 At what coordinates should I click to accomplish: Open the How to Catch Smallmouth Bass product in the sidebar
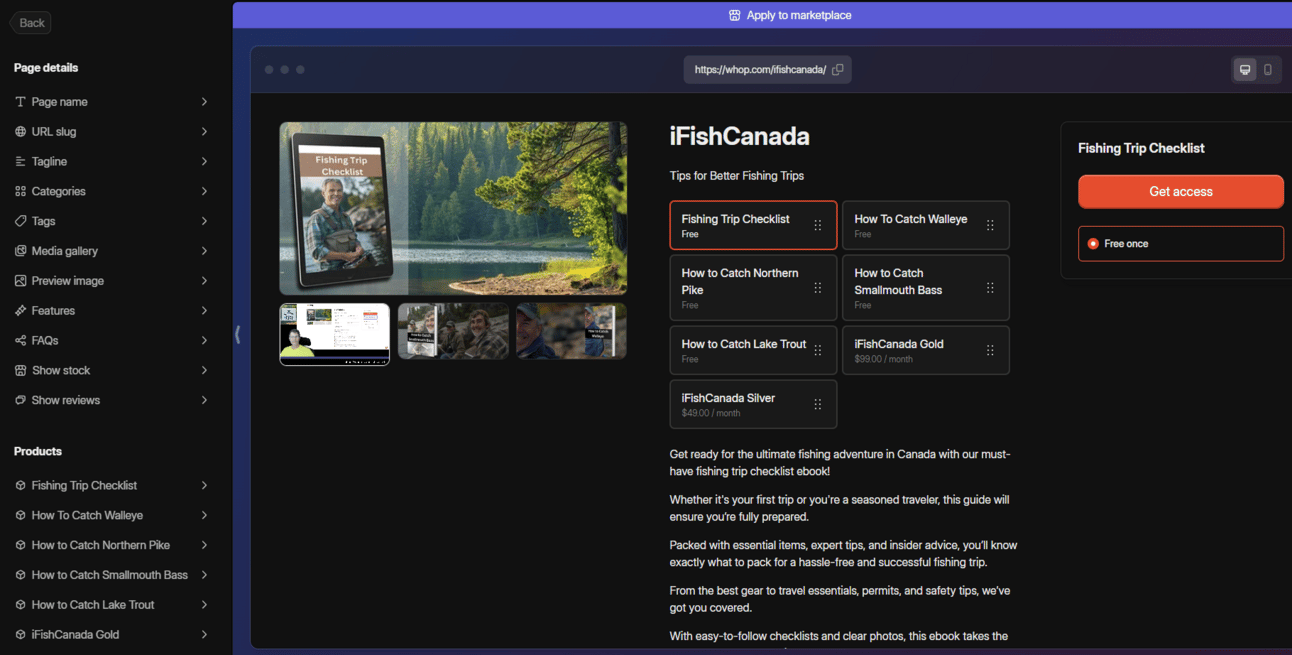(x=112, y=575)
